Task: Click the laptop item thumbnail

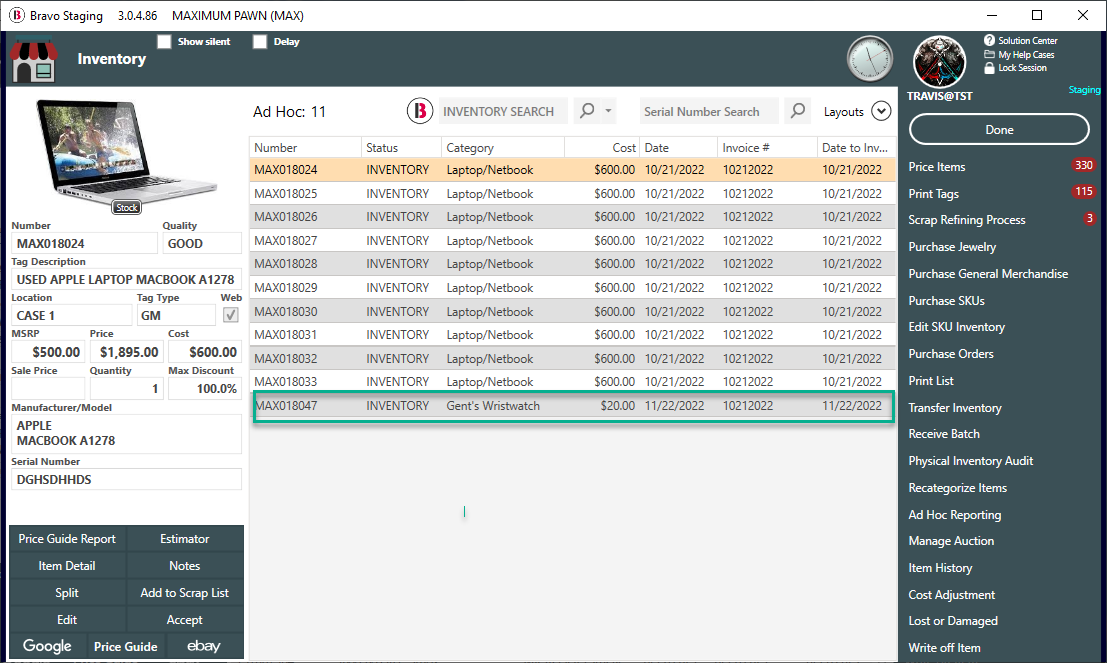Action: coord(127,155)
